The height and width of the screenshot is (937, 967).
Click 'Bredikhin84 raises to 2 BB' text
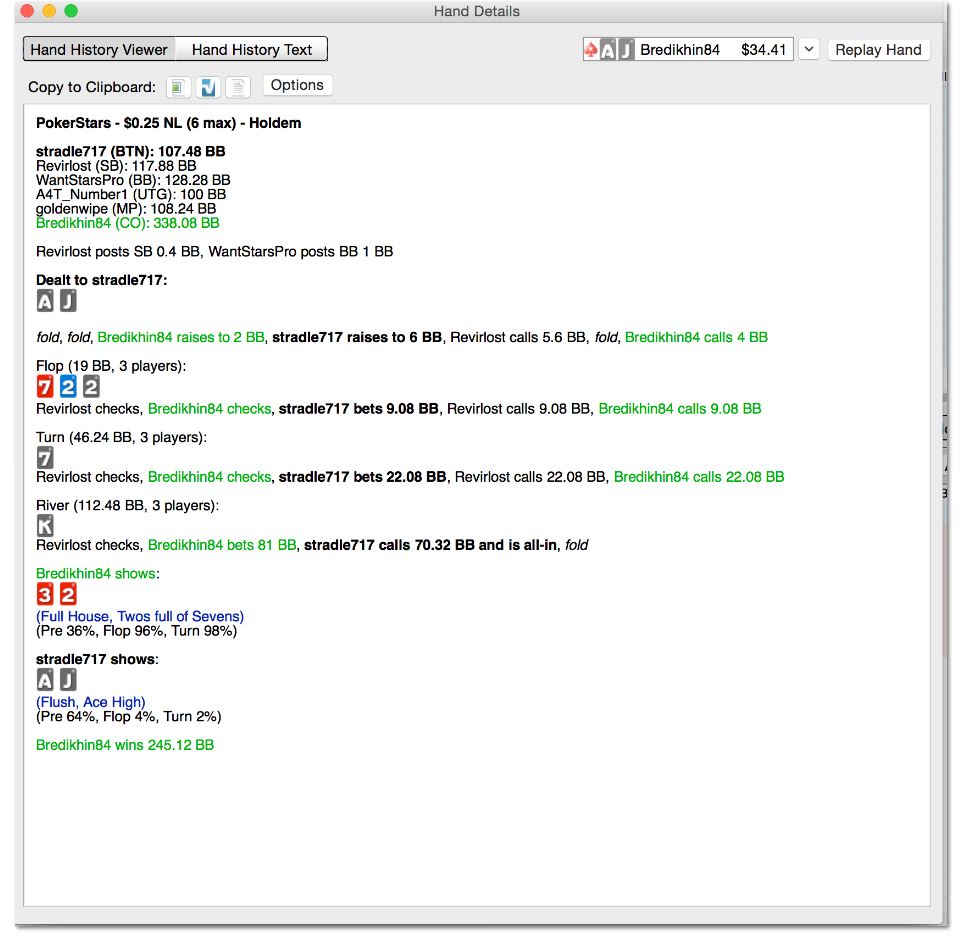(x=181, y=337)
